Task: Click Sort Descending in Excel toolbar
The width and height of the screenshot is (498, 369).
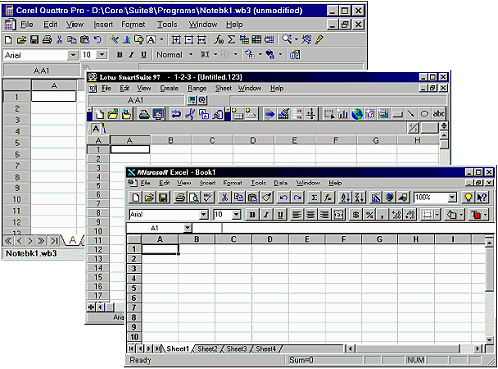Action: (359, 198)
